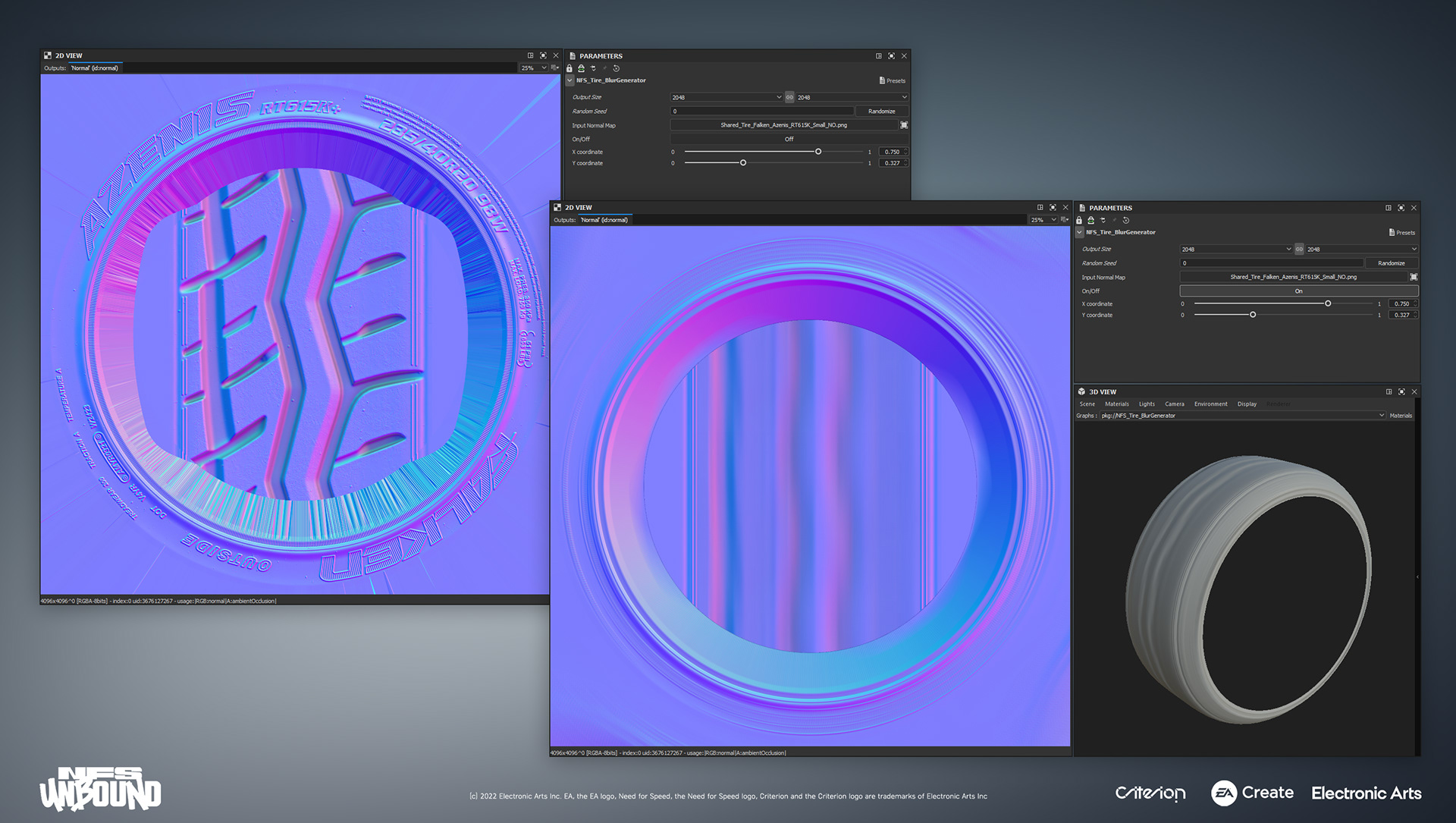Select 'Normal' output tab in front 2D View
The image size is (1456, 823).
tap(604, 220)
